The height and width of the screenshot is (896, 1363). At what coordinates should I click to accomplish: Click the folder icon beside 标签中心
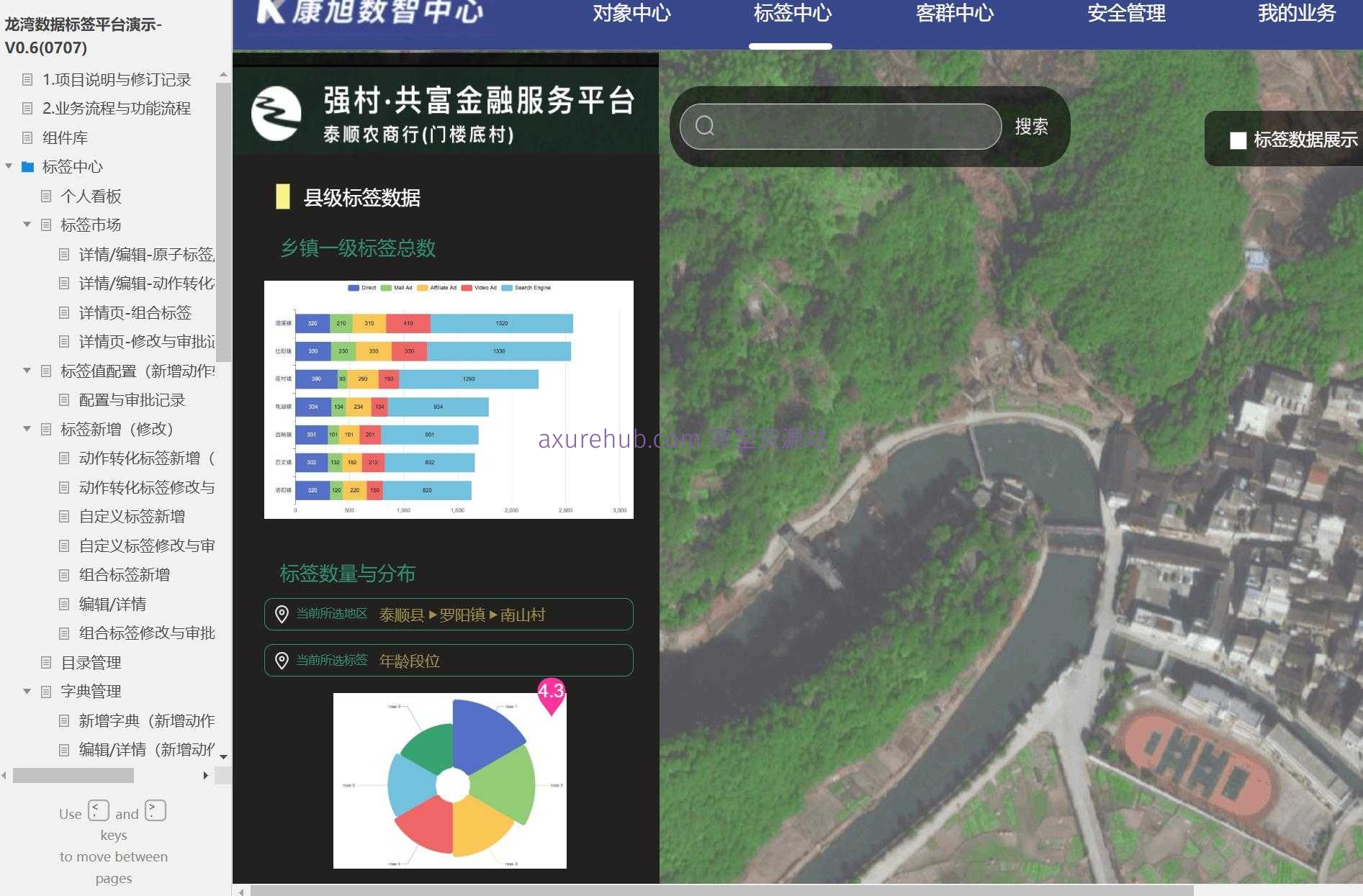27,167
